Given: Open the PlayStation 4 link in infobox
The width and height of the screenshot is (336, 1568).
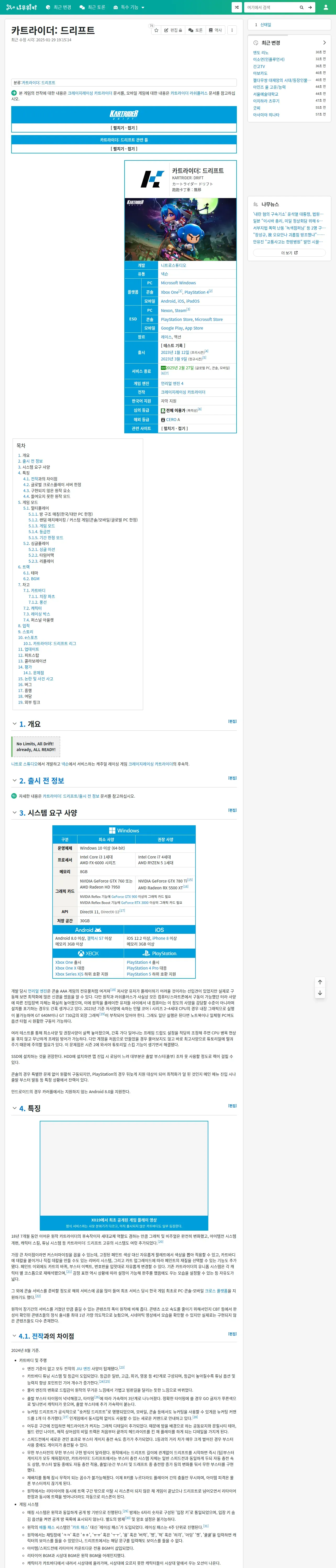Looking at the screenshot, I should (196, 292).
